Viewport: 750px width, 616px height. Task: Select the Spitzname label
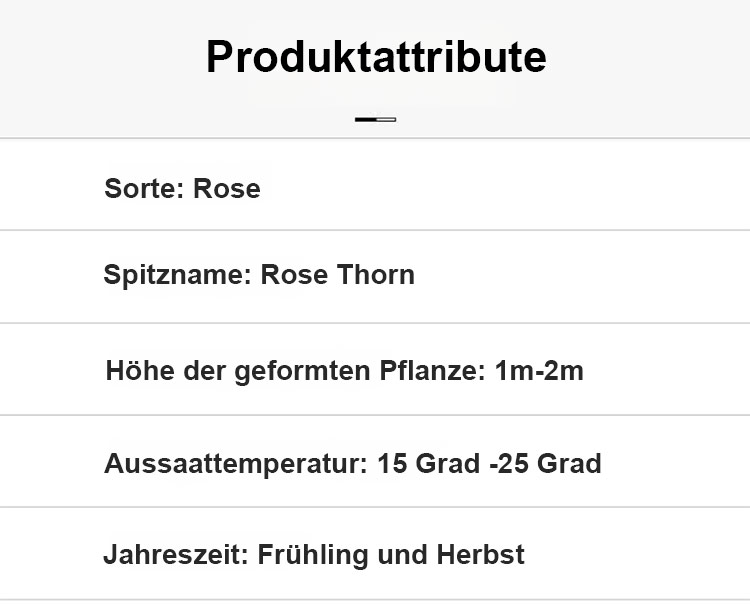tap(177, 275)
